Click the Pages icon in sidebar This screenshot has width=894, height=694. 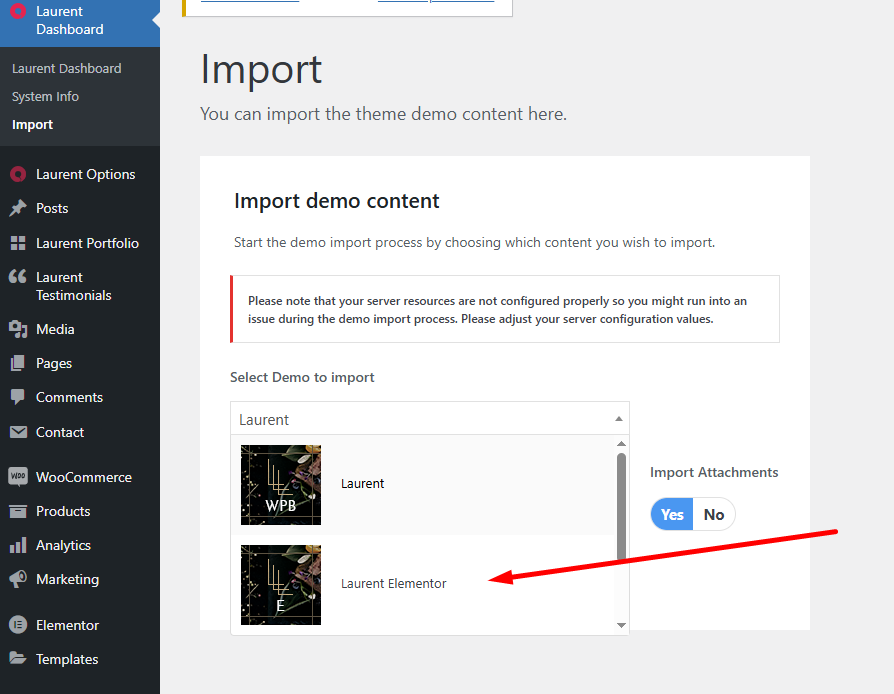18,363
